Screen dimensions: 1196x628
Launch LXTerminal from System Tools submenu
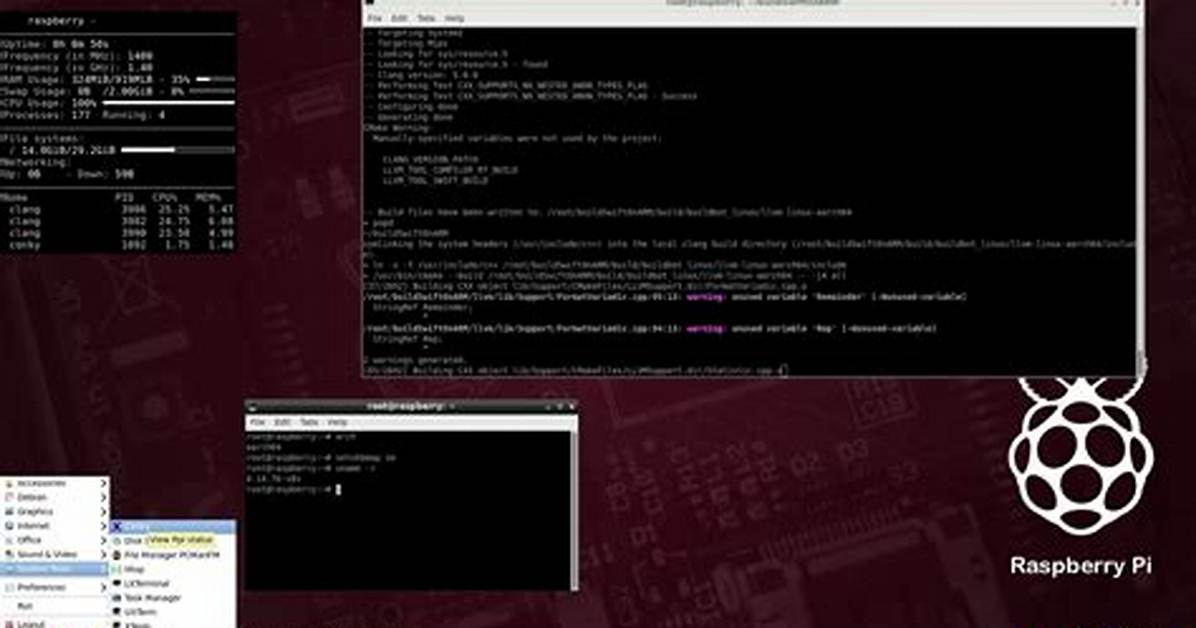(x=173, y=584)
